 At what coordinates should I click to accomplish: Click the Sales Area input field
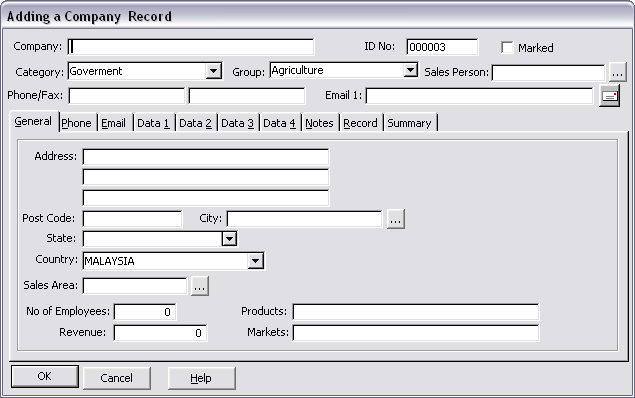tap(135, 286)
